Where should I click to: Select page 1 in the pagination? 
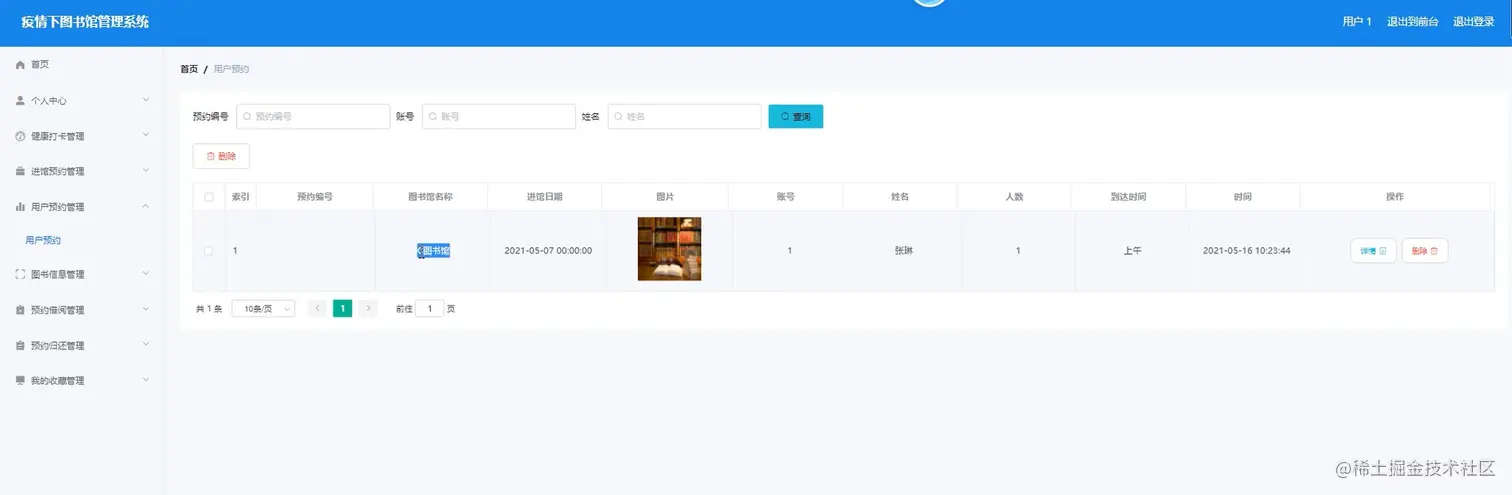coord(342,309)
